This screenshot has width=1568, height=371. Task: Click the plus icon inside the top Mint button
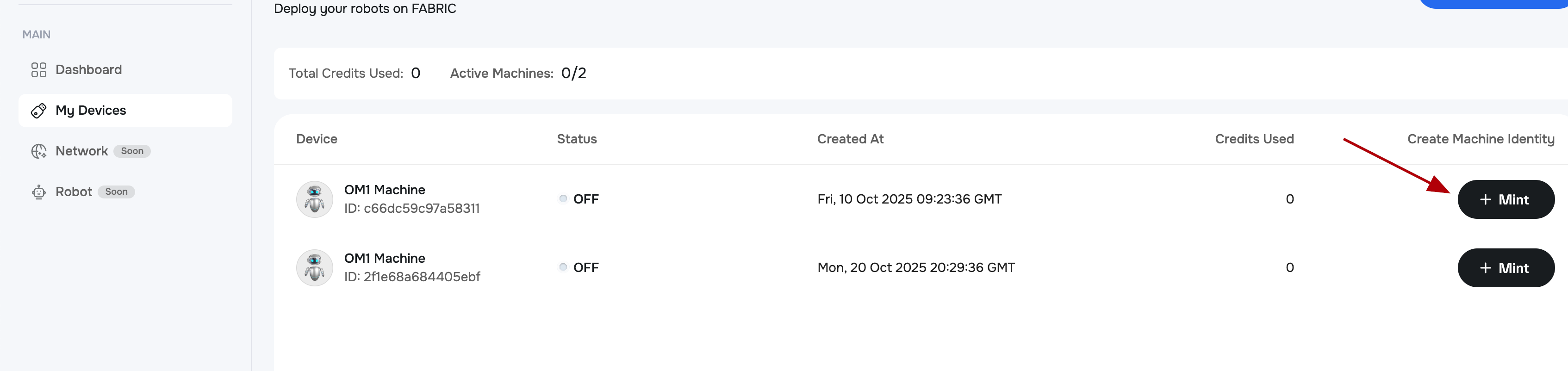[1485, 199]
